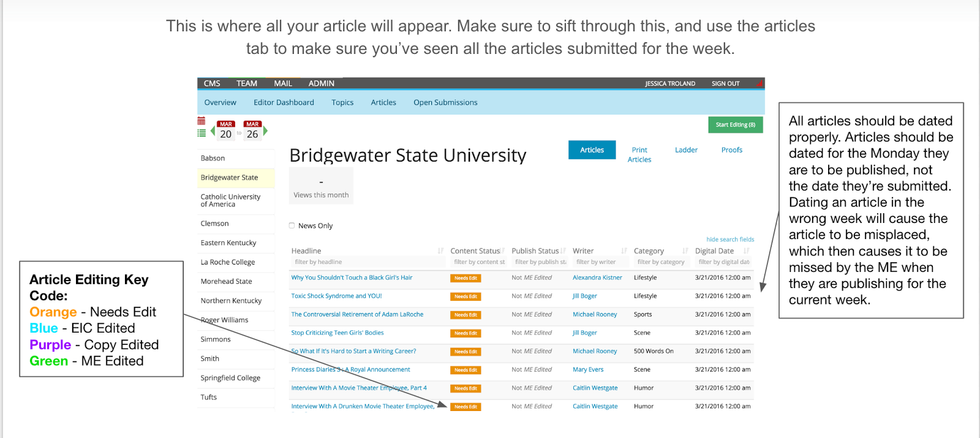Viewport: 980px width, 438px height.
Task: Go to previous week with left arrow
Action: tap(211, 132)
